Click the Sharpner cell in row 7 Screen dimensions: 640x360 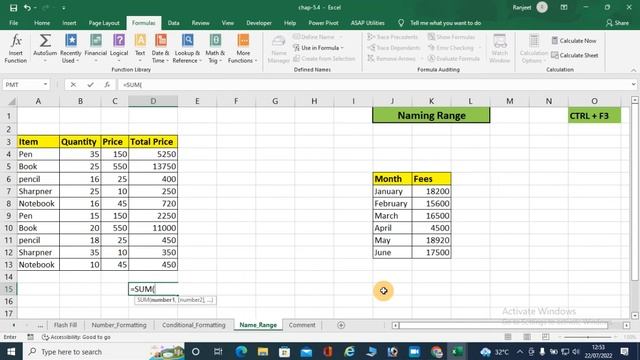(x=38, y=191)
